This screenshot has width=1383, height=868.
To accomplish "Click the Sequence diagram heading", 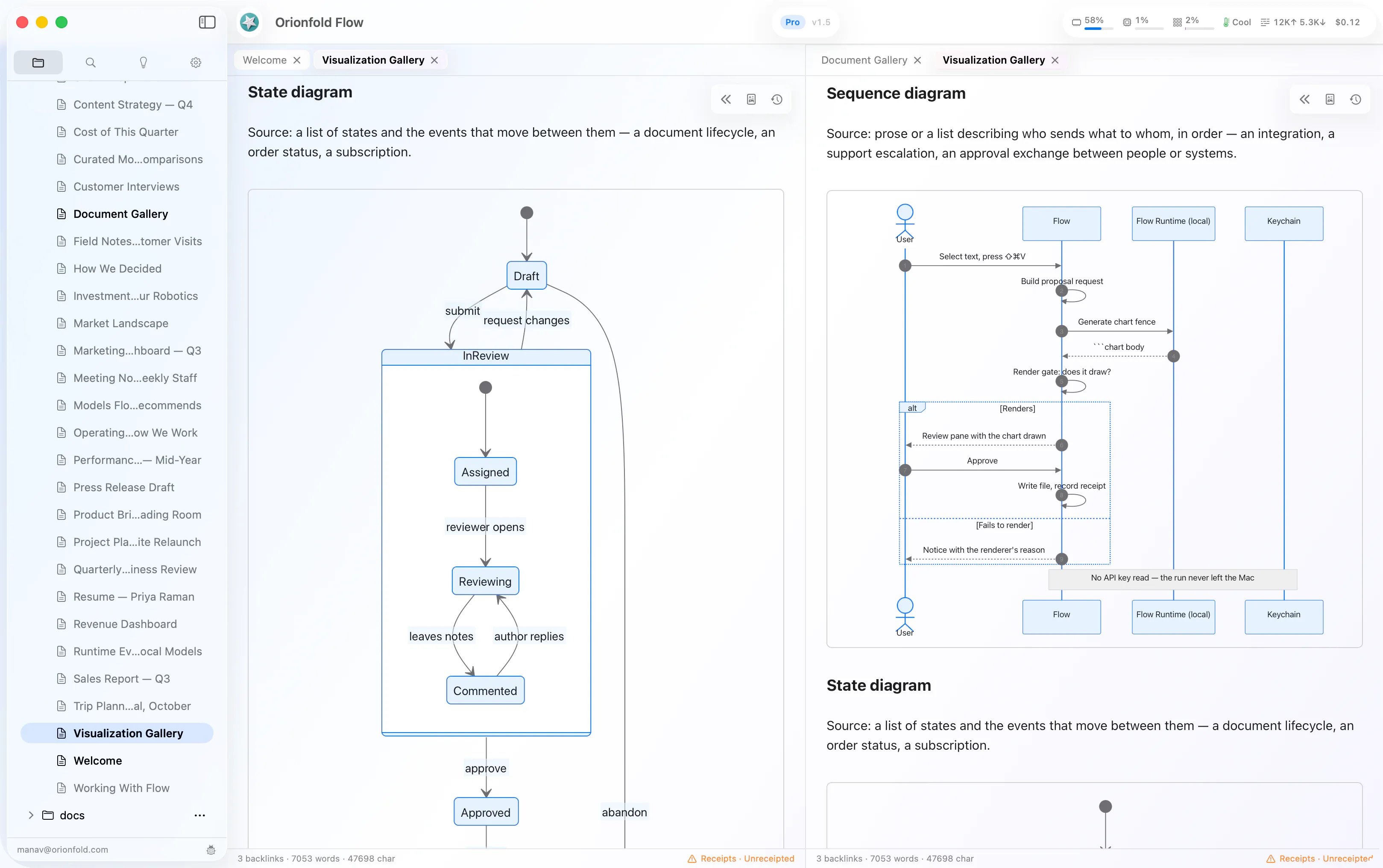I will (896, 94).
